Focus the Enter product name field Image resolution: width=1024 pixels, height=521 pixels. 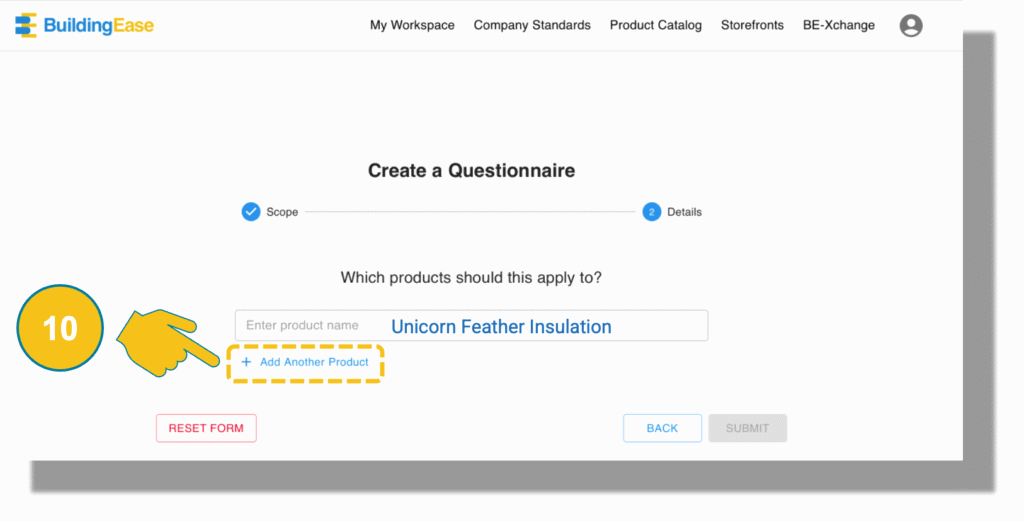click(472, 325)
